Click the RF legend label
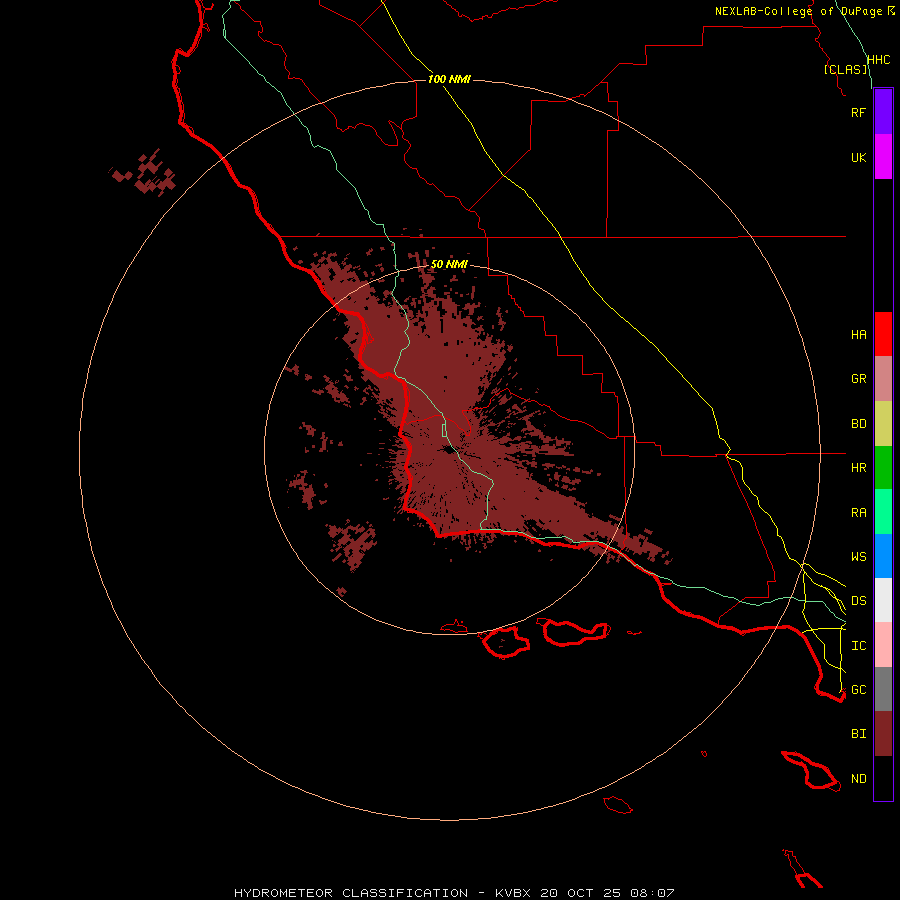The width and height of the screenshot is (900, 900). (x=858, y=112)
